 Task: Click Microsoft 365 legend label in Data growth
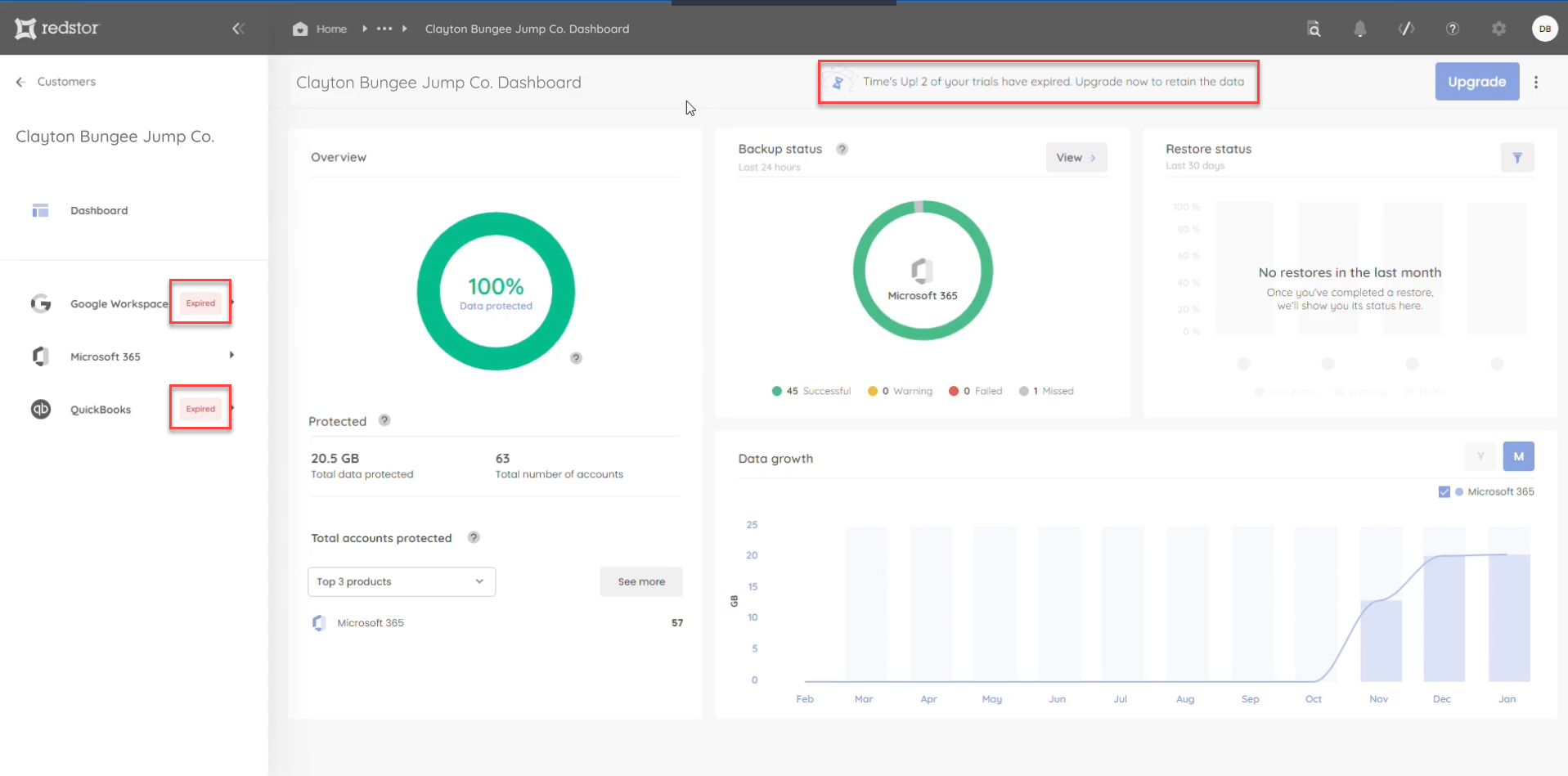click(1501, 491)
